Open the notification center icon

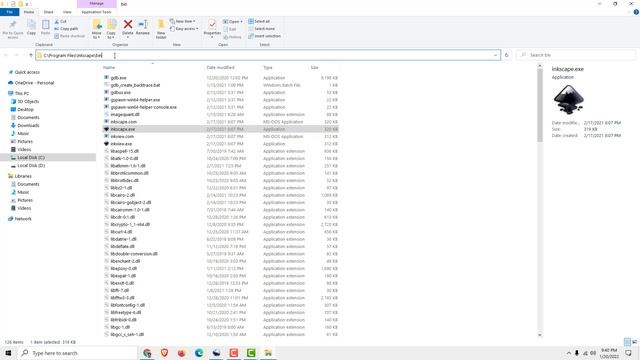click(x=629, y=353)
